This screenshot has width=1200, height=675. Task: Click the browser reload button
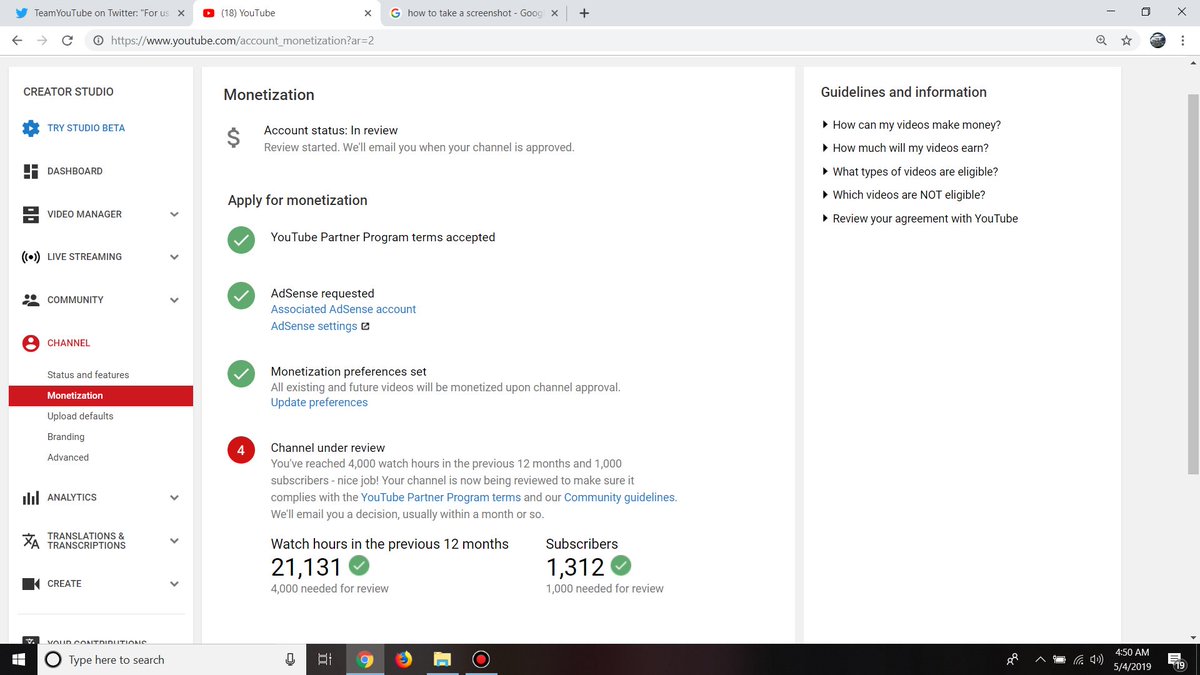[67, 41]
